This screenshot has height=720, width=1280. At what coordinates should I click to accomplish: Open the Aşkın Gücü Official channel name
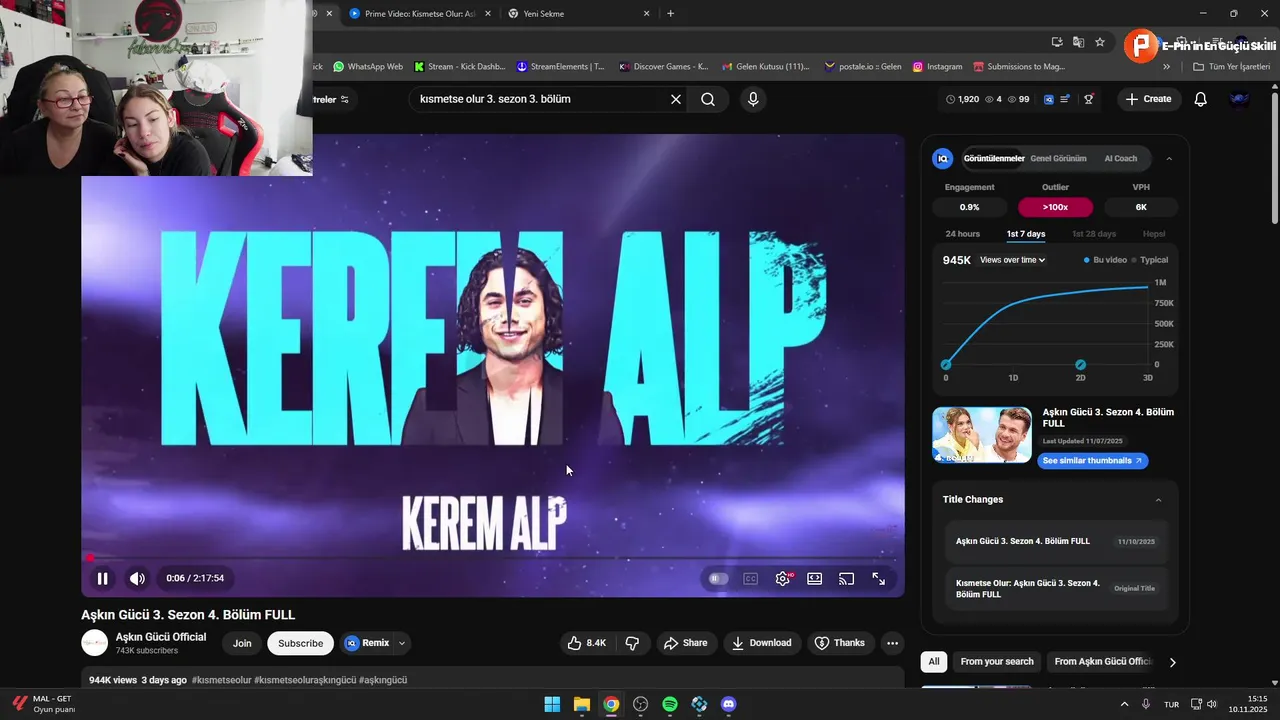[x=161, y=637]
